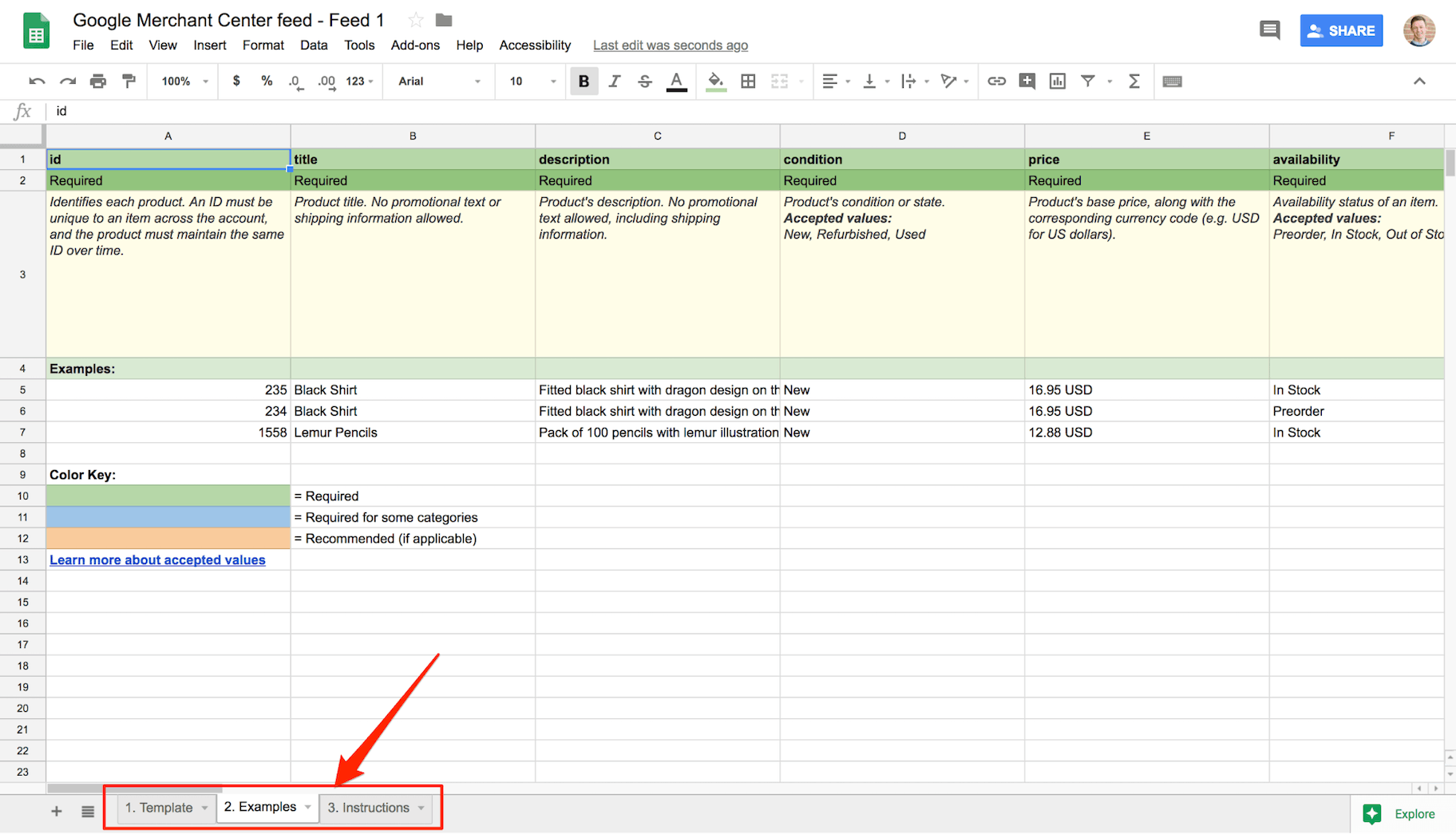This screenshot has height=834, width=1456.
Task: Toggle strikethrough formatting
Action: pyautogui.click(x=645, y=81)
